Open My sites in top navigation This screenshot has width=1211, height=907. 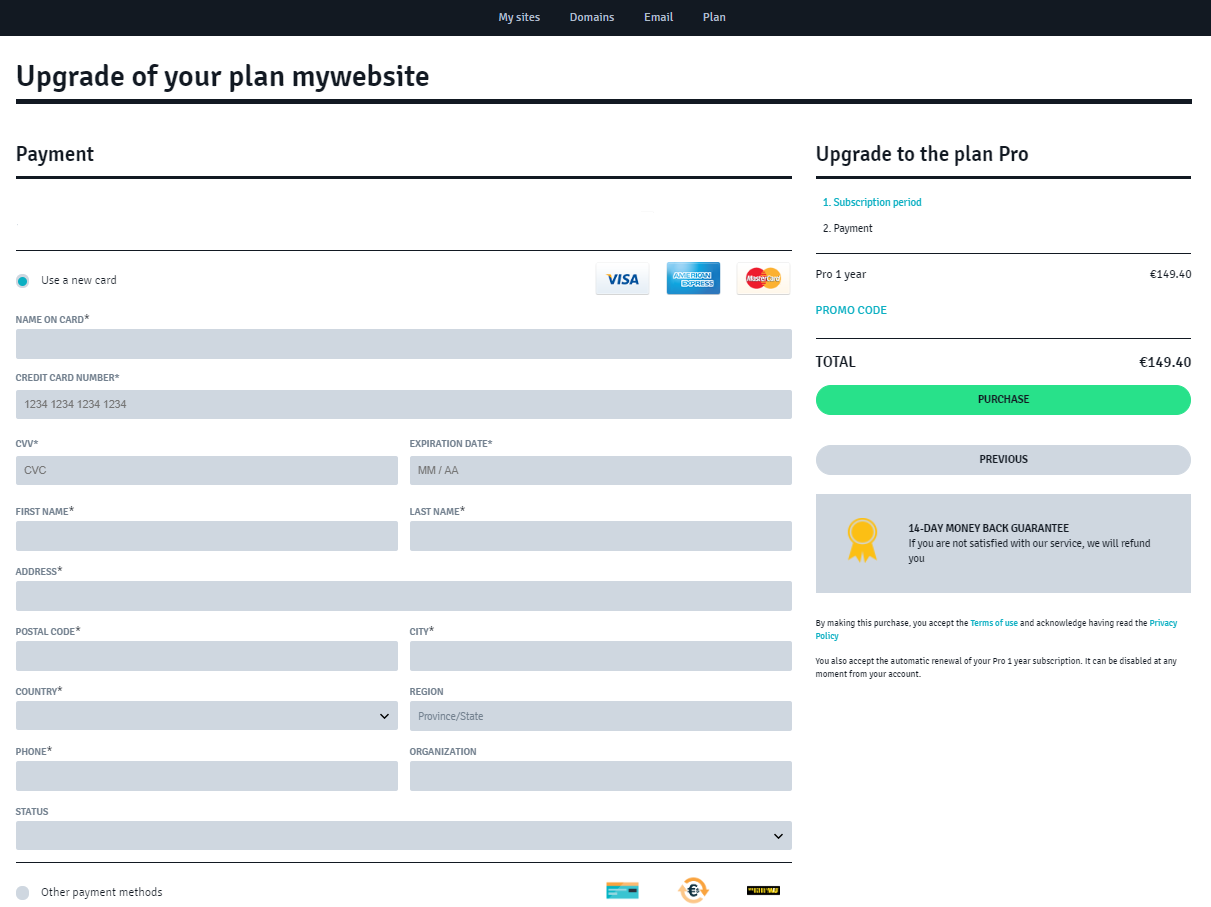tap(519, 17)
